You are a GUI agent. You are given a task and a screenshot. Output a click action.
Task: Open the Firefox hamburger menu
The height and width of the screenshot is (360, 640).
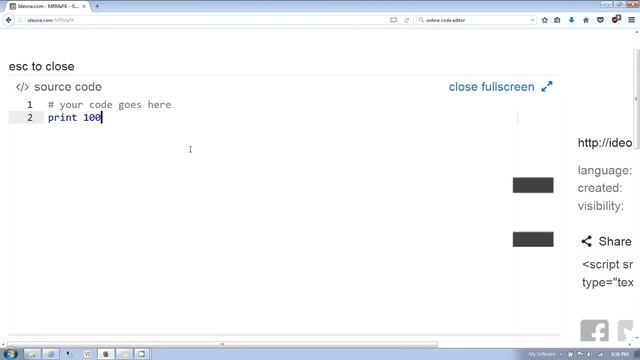pos(631,20)
